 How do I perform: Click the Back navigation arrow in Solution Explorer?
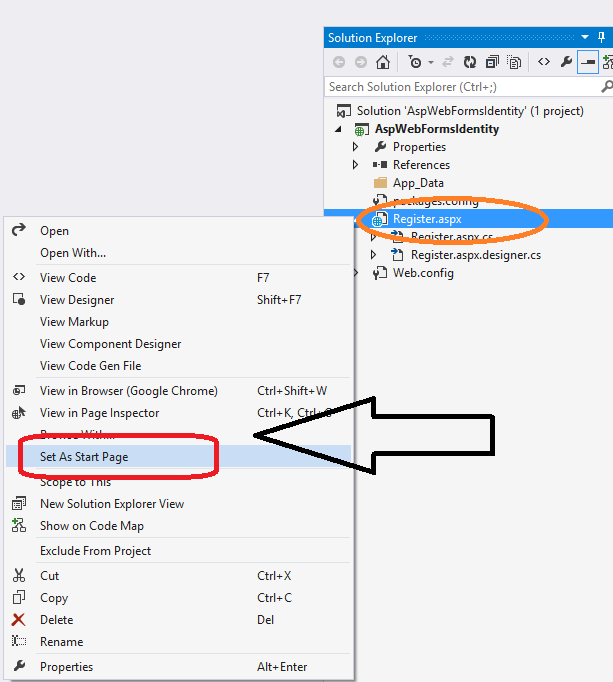[x=339, y=62]
